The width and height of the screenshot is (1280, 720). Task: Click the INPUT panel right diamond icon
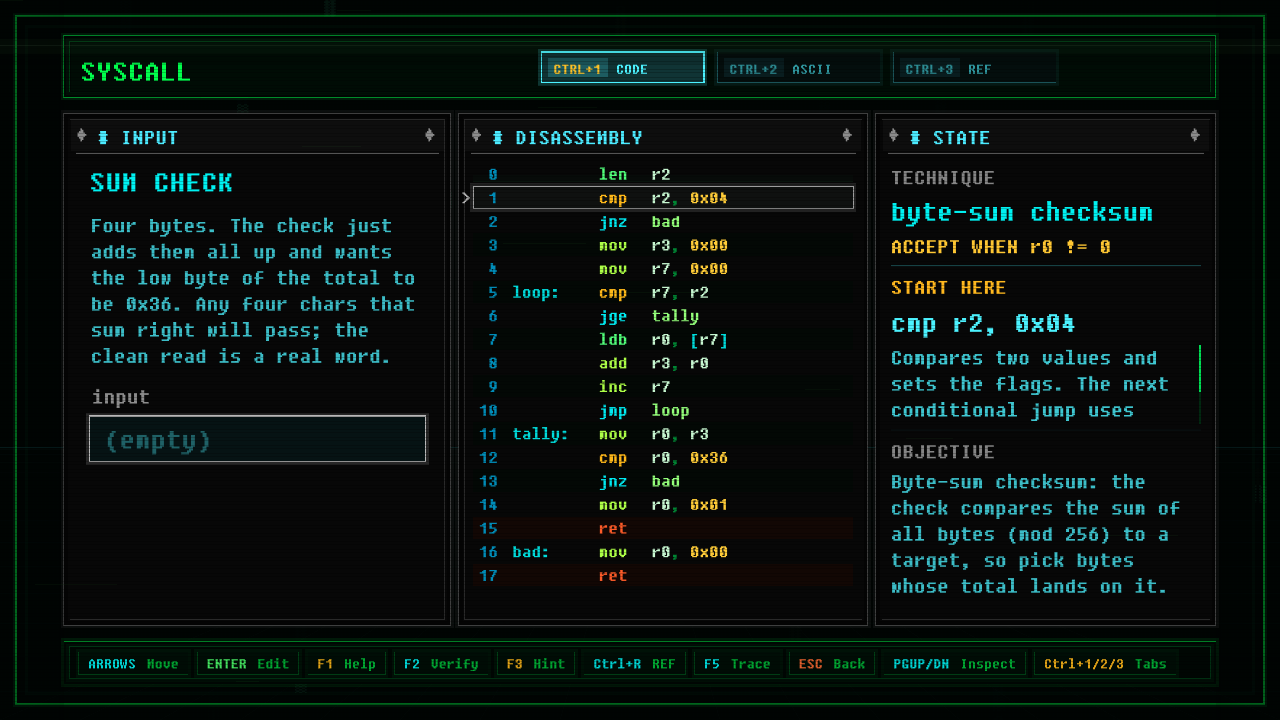[x=430, y=136]
